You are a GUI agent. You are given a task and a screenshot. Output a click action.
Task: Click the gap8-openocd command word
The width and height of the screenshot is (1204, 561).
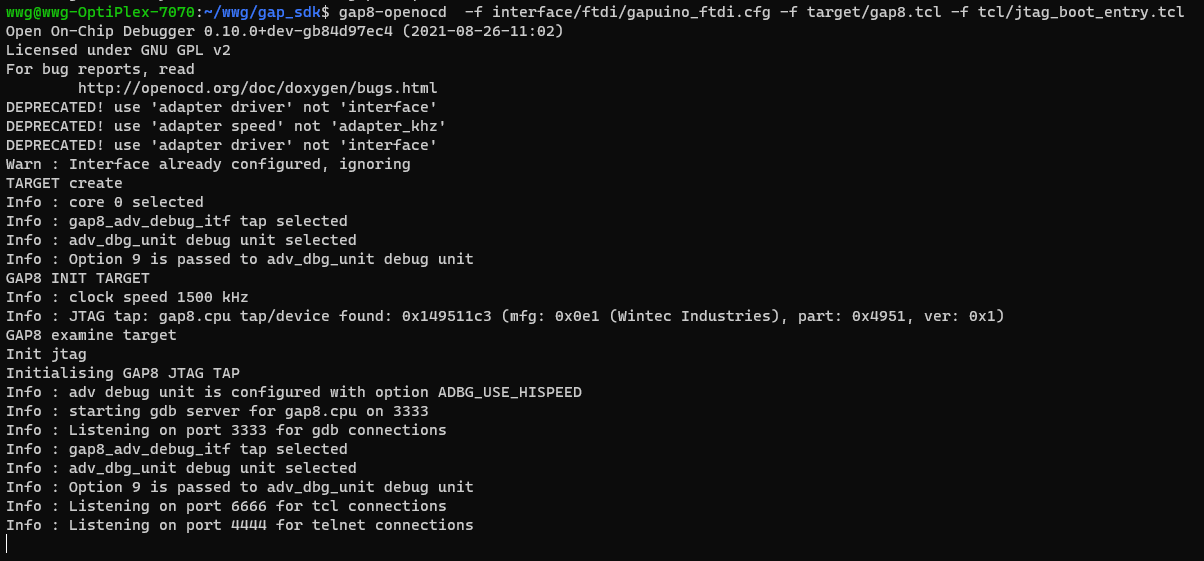pyautogui.click(x=392, y=12)
